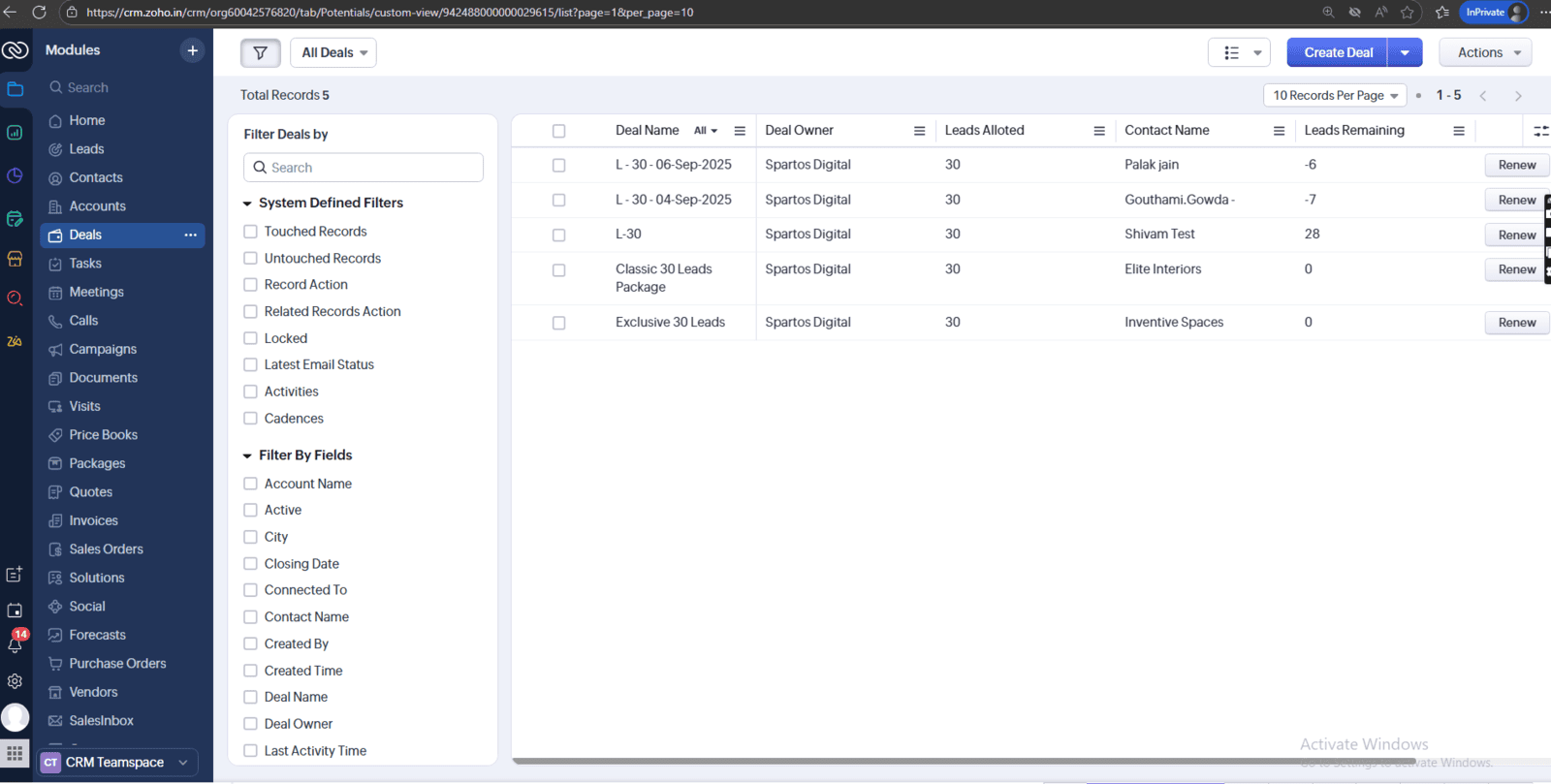The image size is (1551, 784).
Task: Open the All Deals view dropdown
Action: pyautogui.click(x=333, y=53)
